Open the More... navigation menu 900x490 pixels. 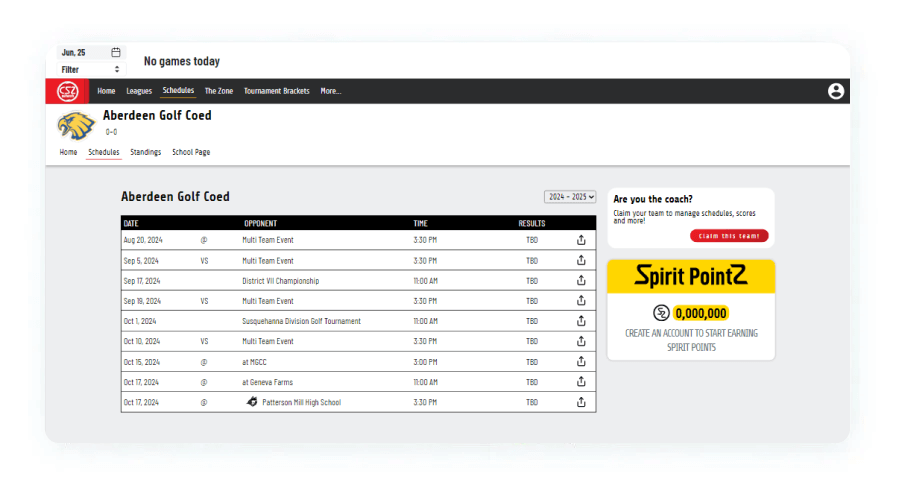click(x=330, y=91)
